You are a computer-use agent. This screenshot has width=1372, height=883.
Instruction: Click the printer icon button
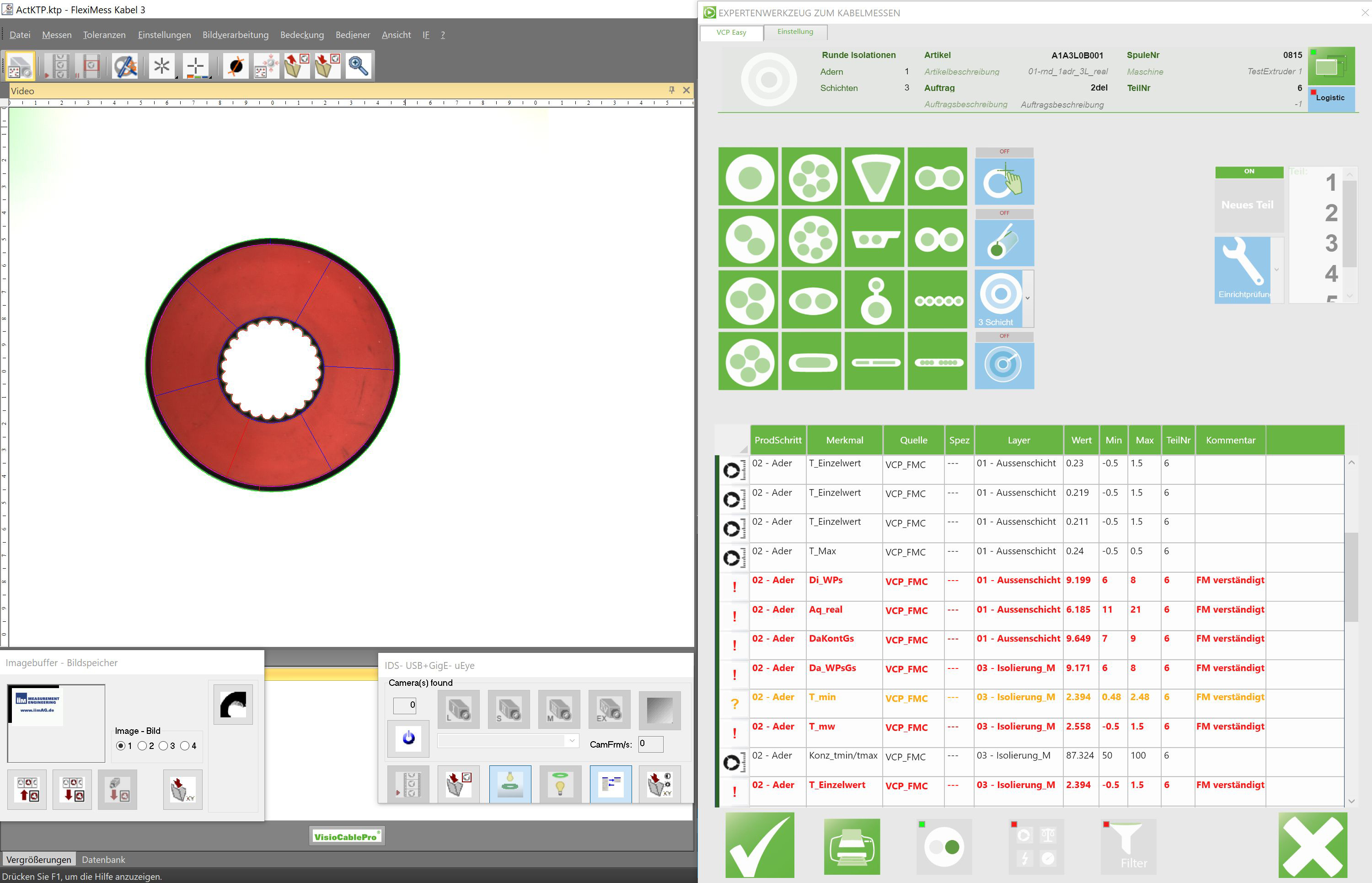tap(852, 847)
